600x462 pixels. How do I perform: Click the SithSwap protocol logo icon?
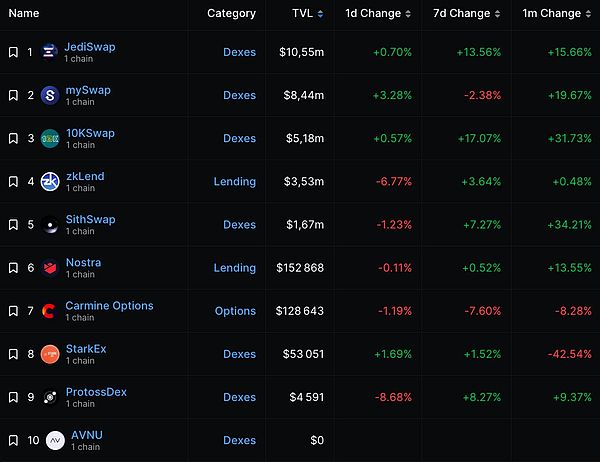[50, 225]
